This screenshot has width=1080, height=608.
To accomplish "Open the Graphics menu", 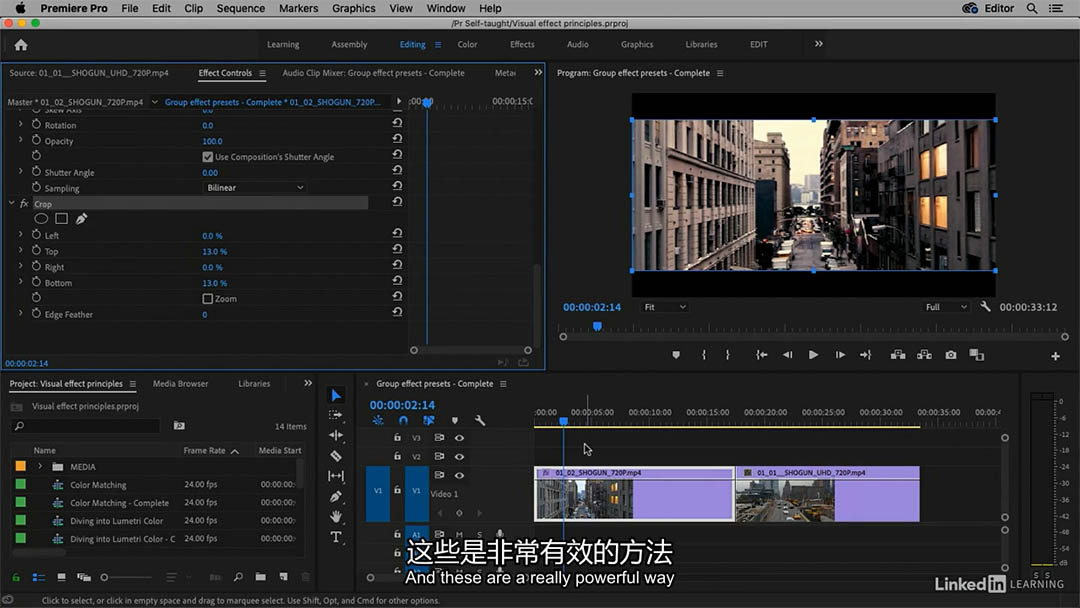I will tap(353, 8).
